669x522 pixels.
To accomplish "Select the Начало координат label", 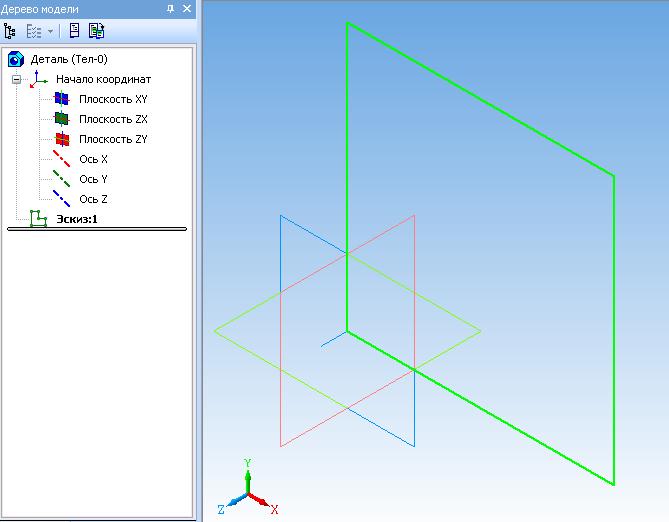I will pos(104,79).
